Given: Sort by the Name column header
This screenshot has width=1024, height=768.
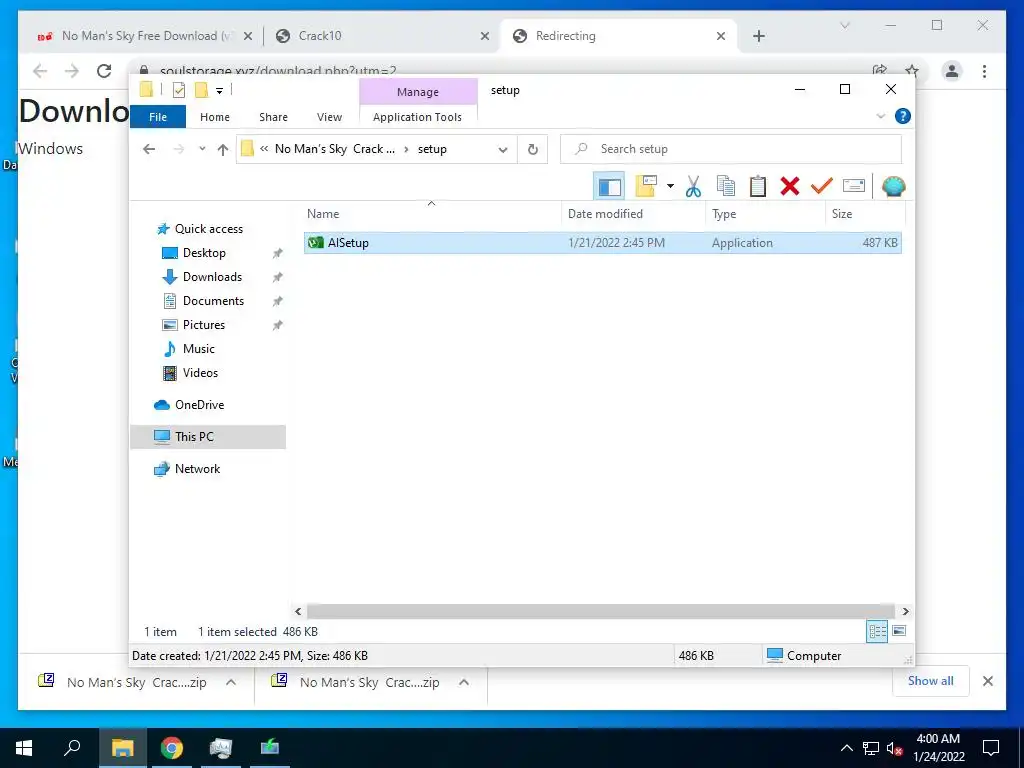Looking at the screenshot, I should click(x=323, y=214).
